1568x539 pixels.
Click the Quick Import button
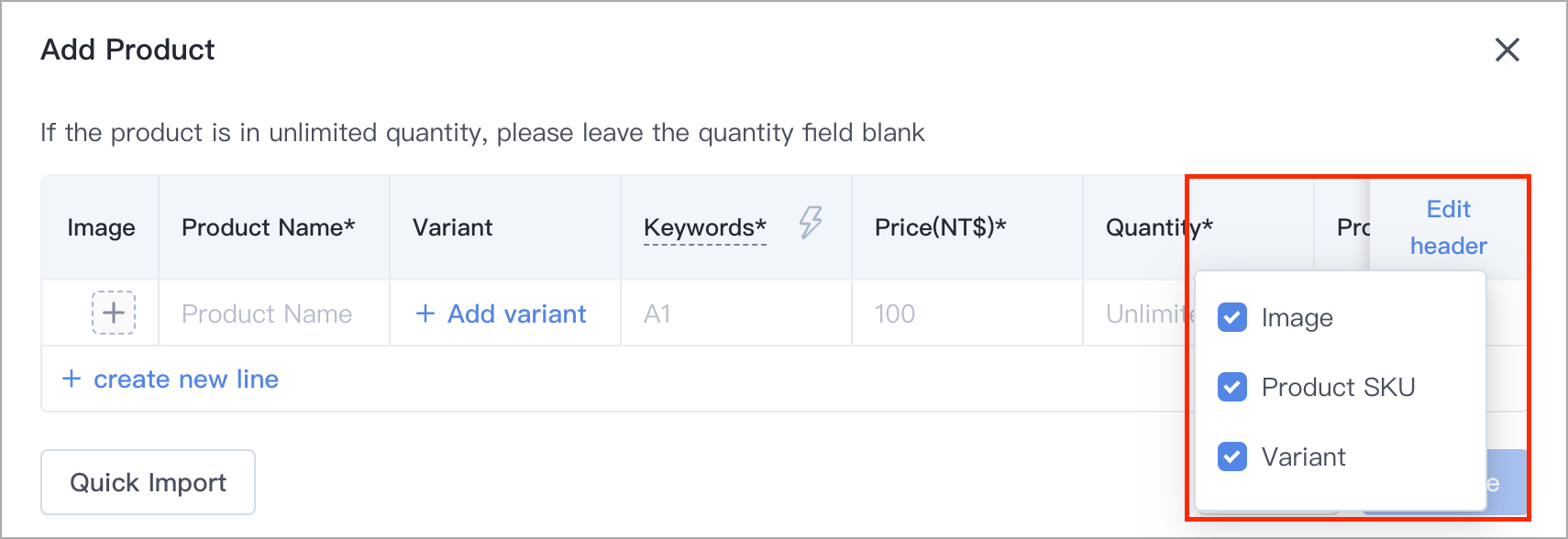coord(148,482)
